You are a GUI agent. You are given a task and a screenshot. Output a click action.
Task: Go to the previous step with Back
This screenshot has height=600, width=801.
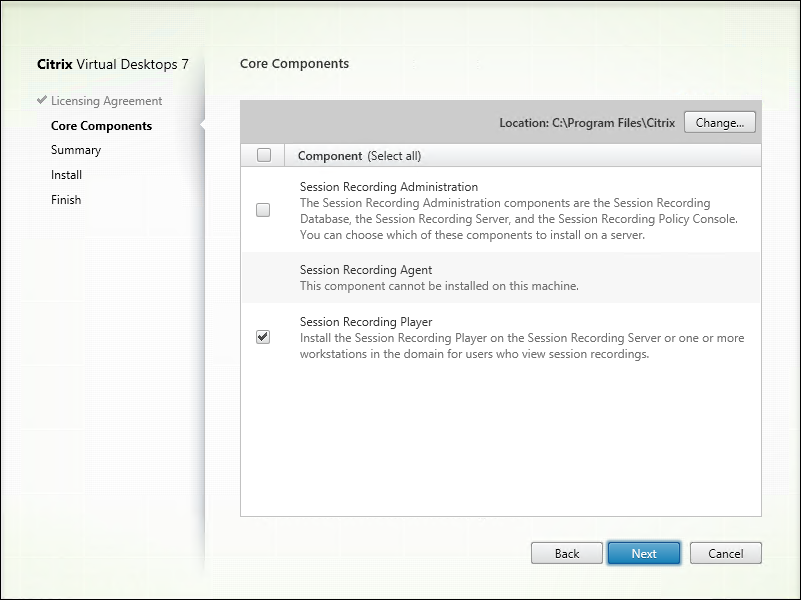pos(567,553)
